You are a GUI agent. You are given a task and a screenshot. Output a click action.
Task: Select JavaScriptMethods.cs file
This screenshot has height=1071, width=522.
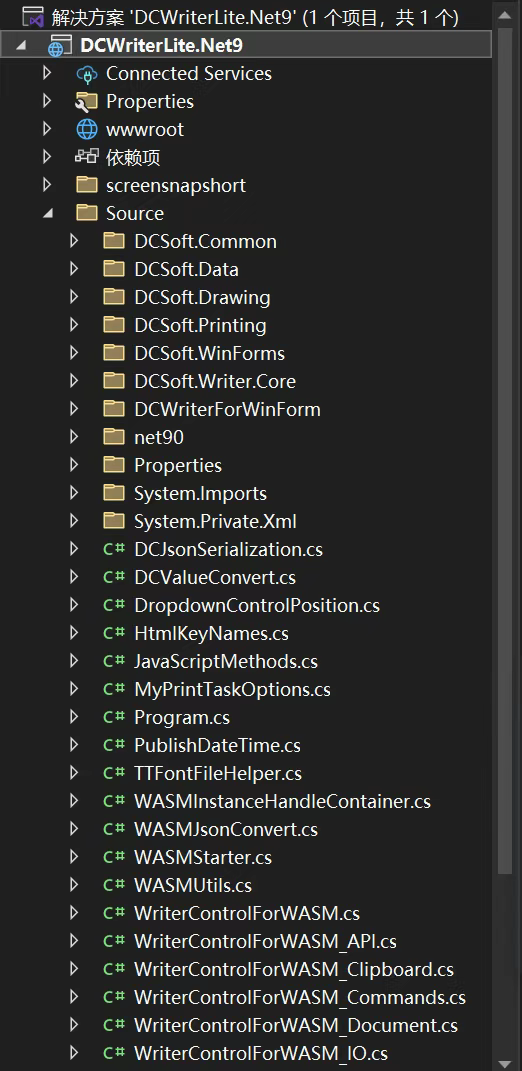pyautogui.click(x=226, y=661)
